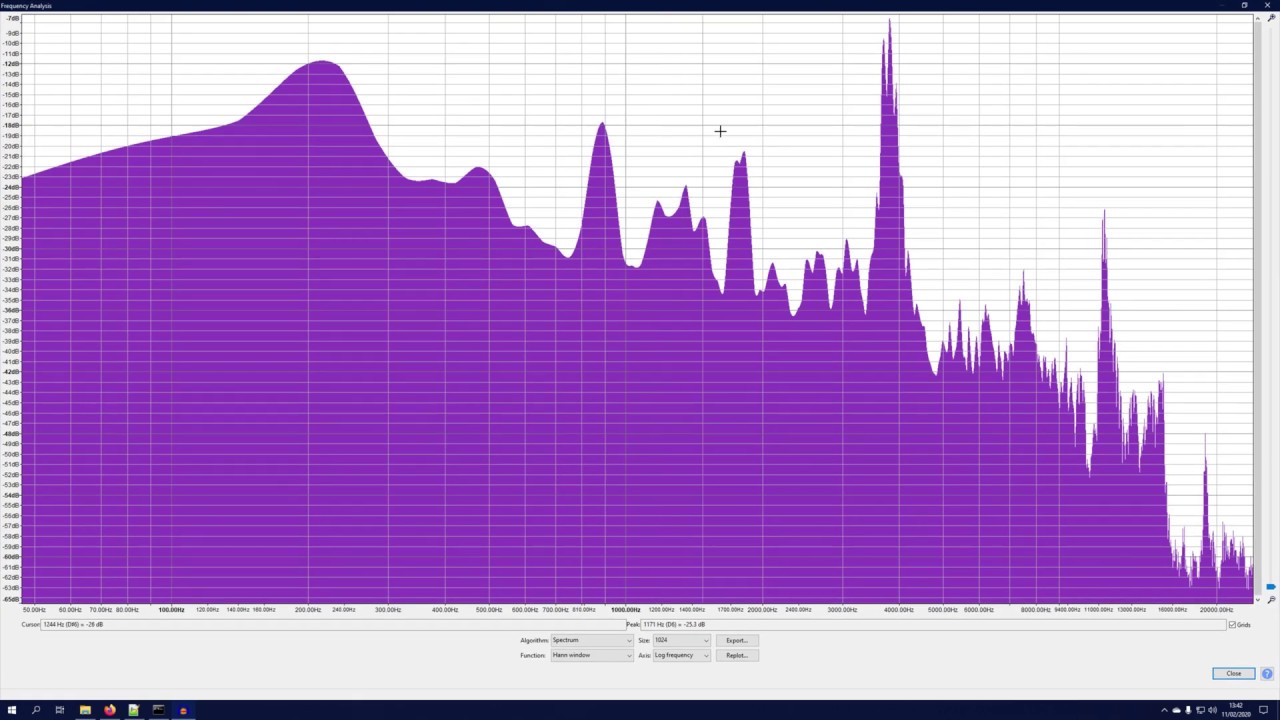The width and height of the screenshot is (1280, 720).
Task: Click the -30dB axis label
Action: tap(12, 249)
